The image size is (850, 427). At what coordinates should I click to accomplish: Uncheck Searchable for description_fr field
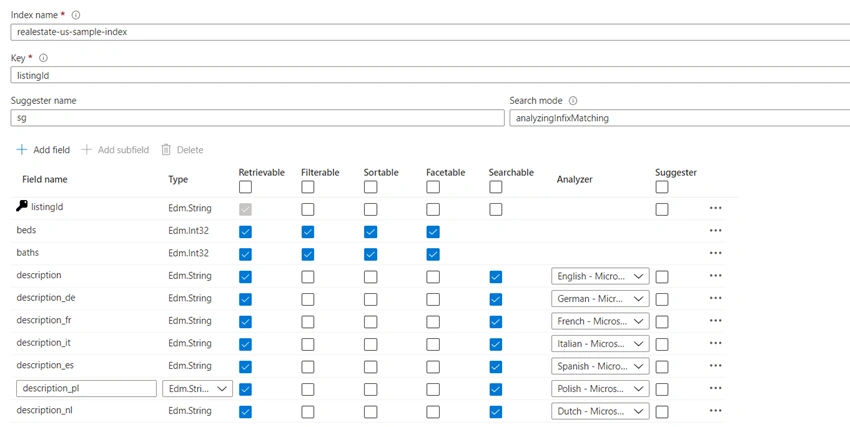point(495,322)
